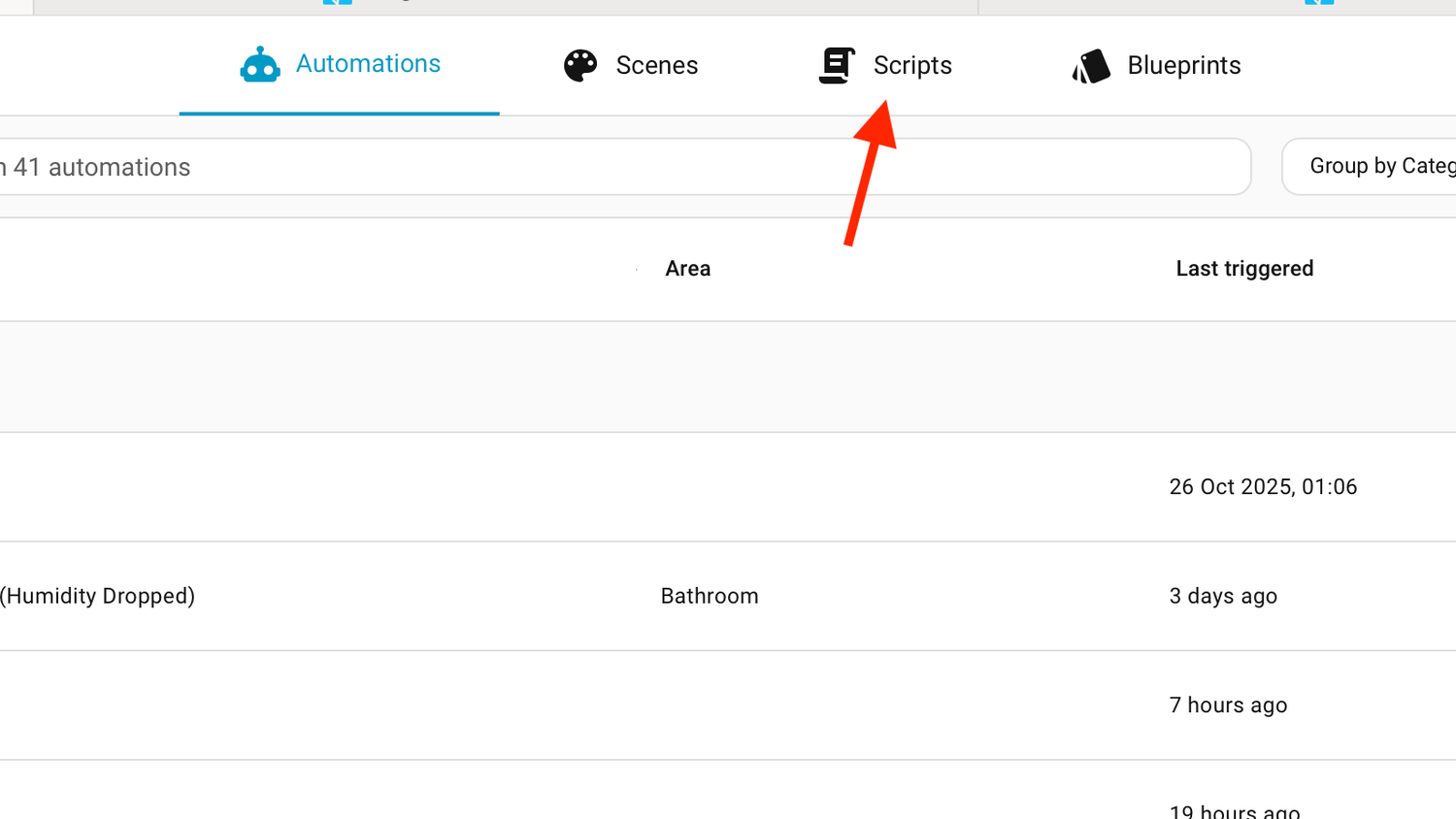Open the Blueprints tab
1456x819 pixels.
point(1157,65)
